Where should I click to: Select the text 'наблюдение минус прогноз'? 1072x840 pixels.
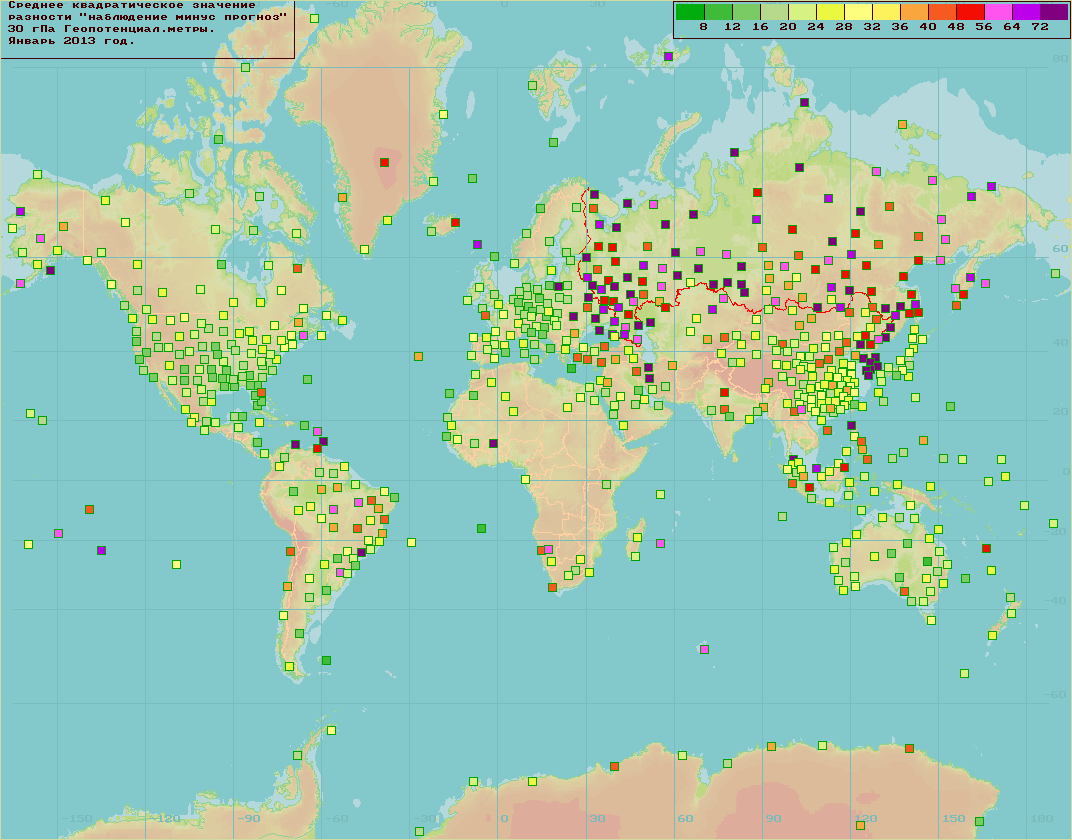pyautogui.click(x=183, y=17)
